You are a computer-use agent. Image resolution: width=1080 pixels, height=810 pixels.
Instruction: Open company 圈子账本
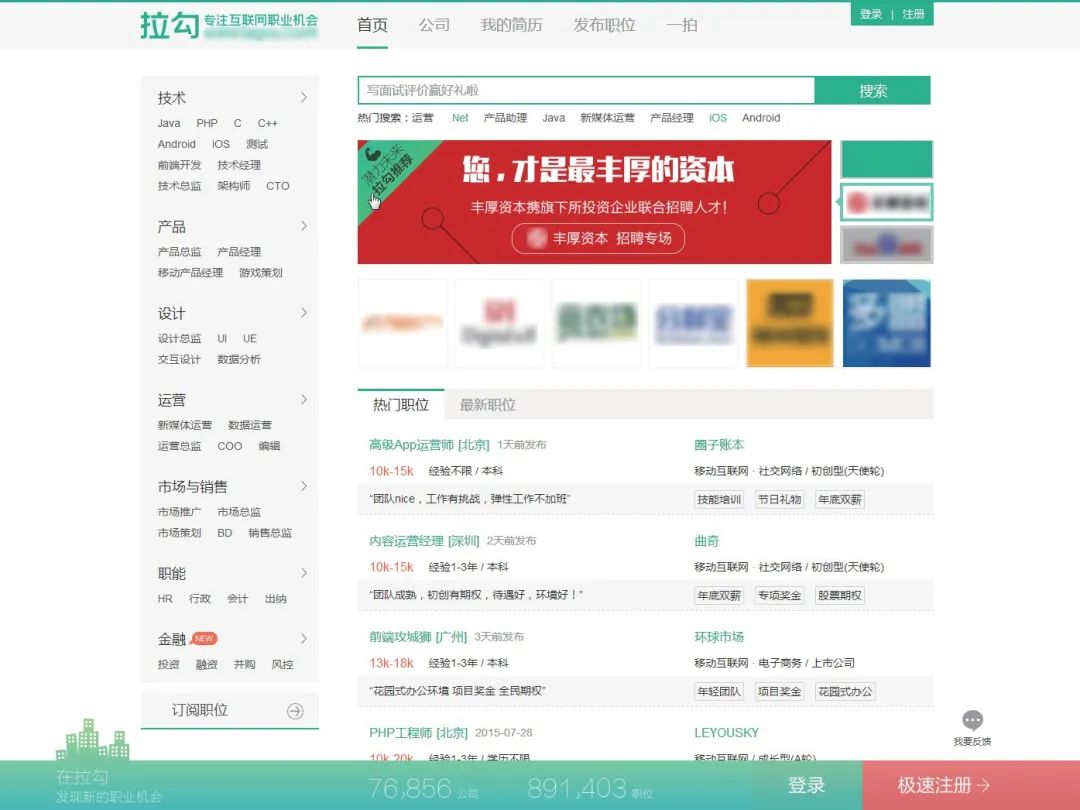pos(718,445)
